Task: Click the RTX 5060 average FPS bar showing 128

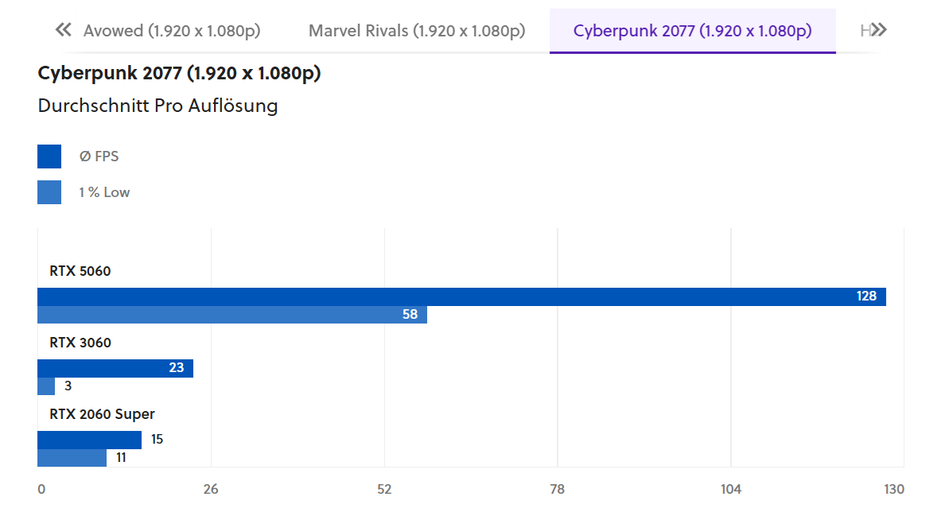Action: point(460,296)
